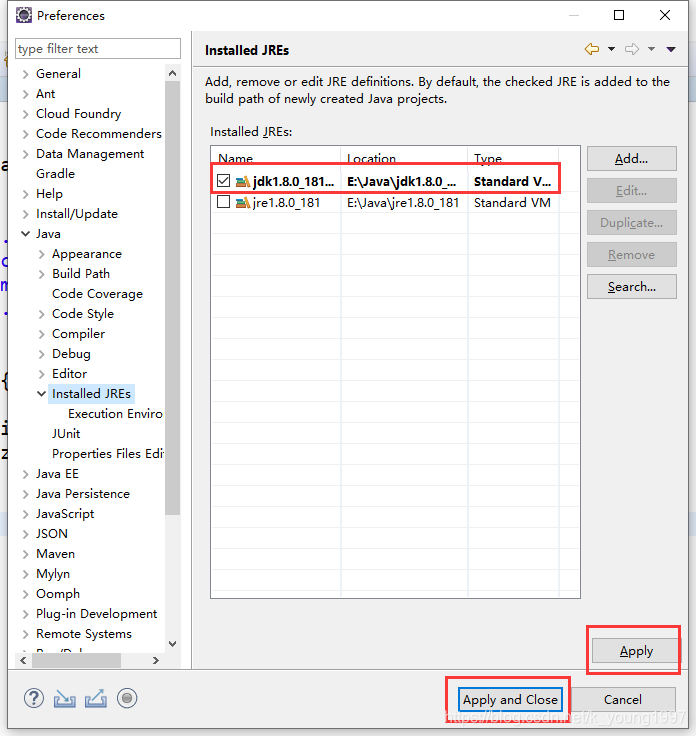Expand the Build Path node

point(41,274)
